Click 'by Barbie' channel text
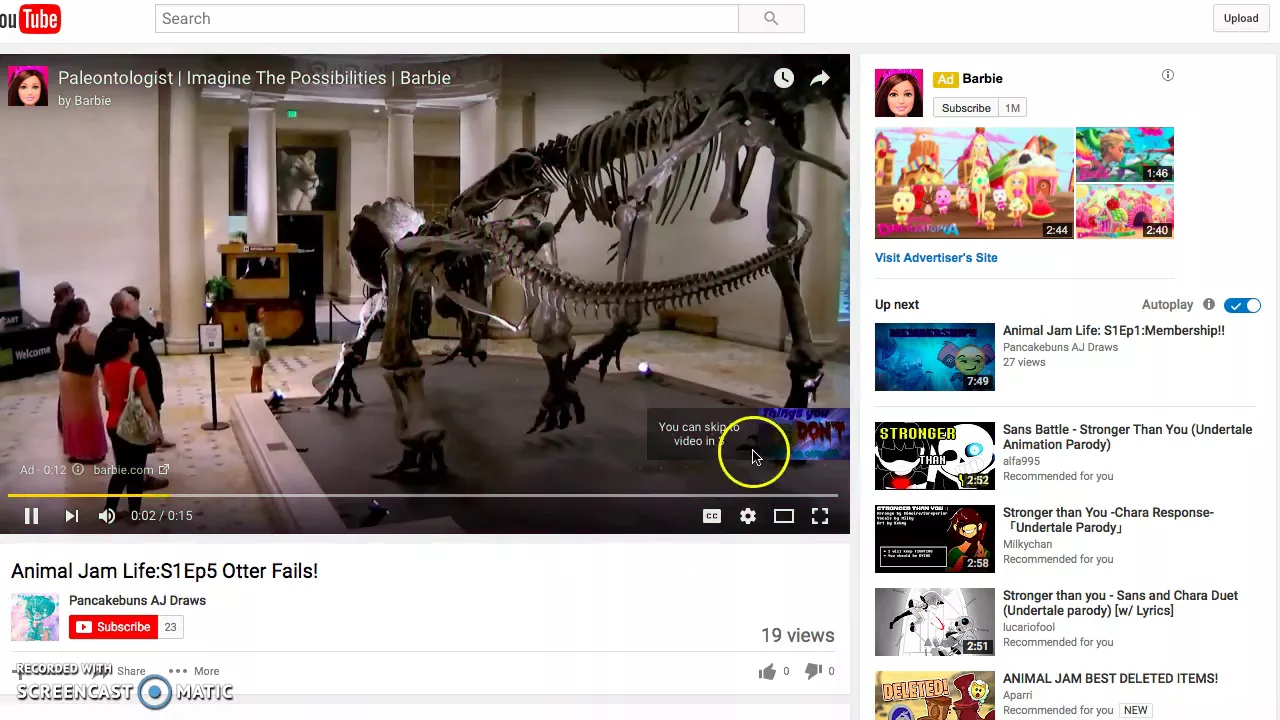This screenshot has width=1280, height=720. tap(84, 101)
